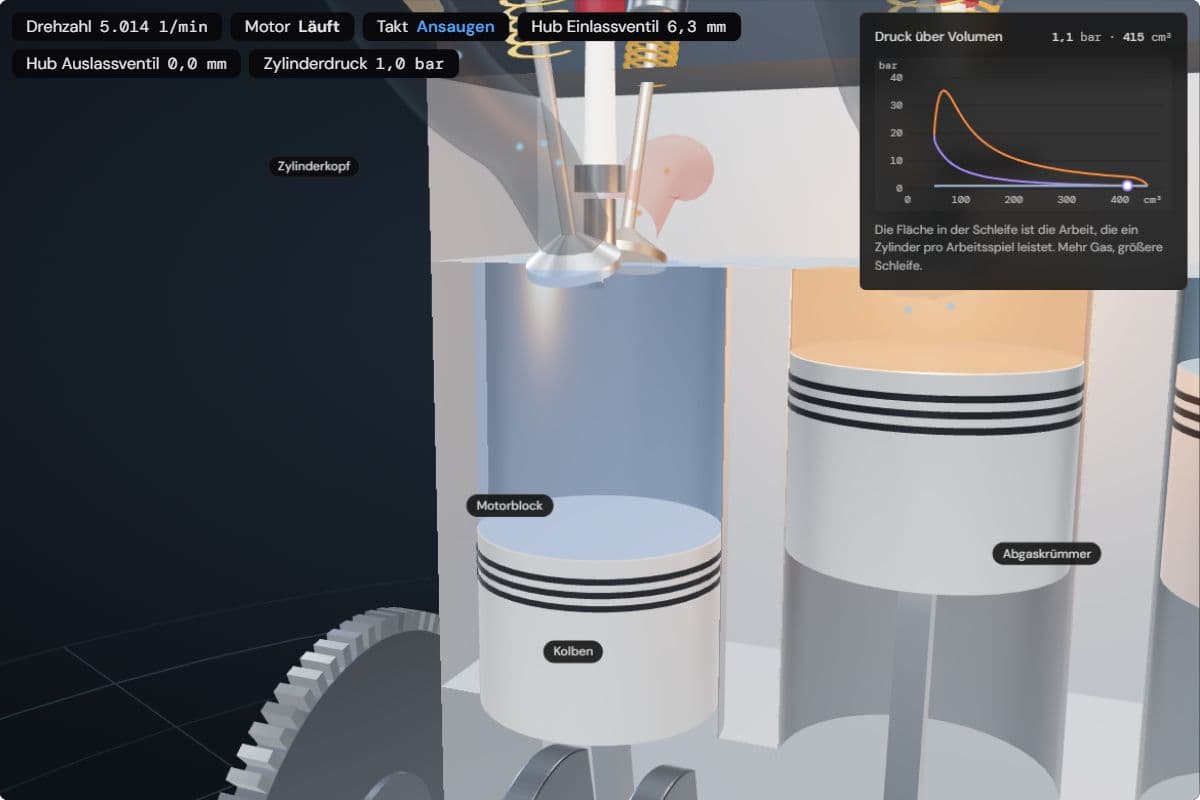Click the Hub Auslassventil 0,0 mm chip
The height and width of the screenshot is (800, 1200).
pyautogui.click(x=126, y=64)
